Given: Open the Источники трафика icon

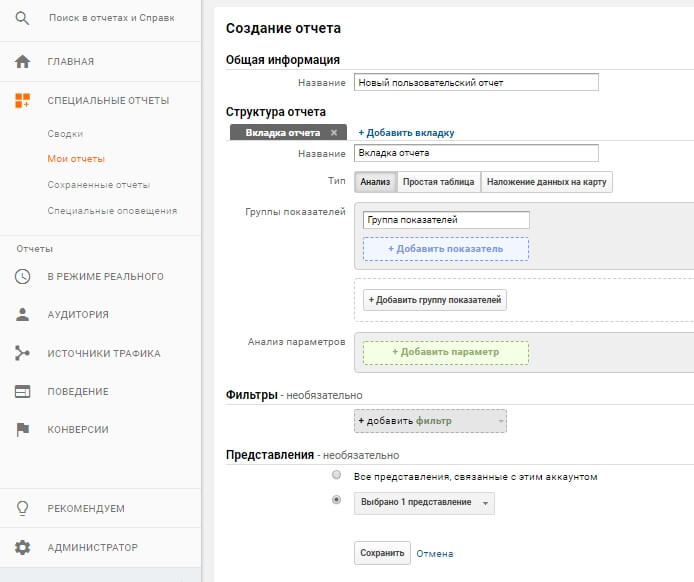Looking at the screenshot, I should click(22, 353).
